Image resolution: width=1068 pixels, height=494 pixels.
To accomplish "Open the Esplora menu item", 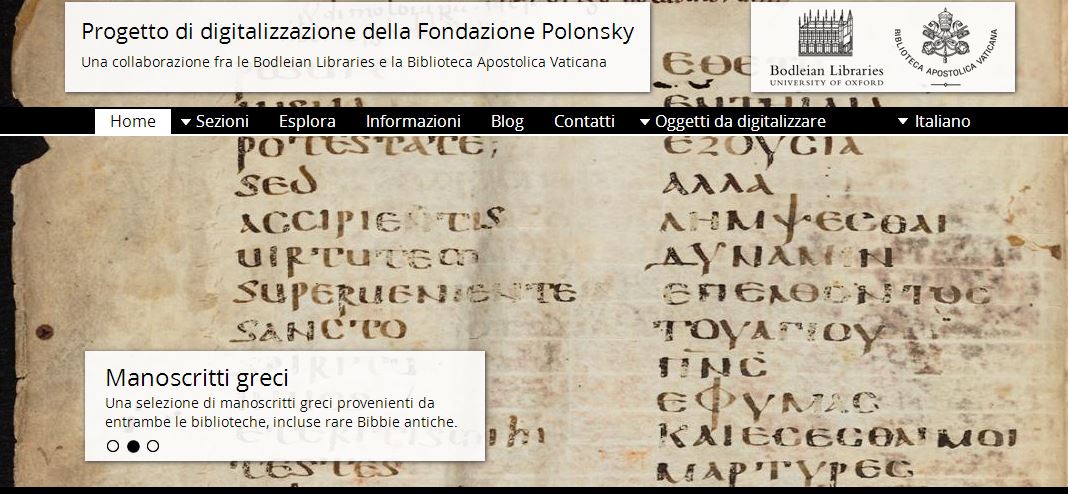I will (307, 121).
